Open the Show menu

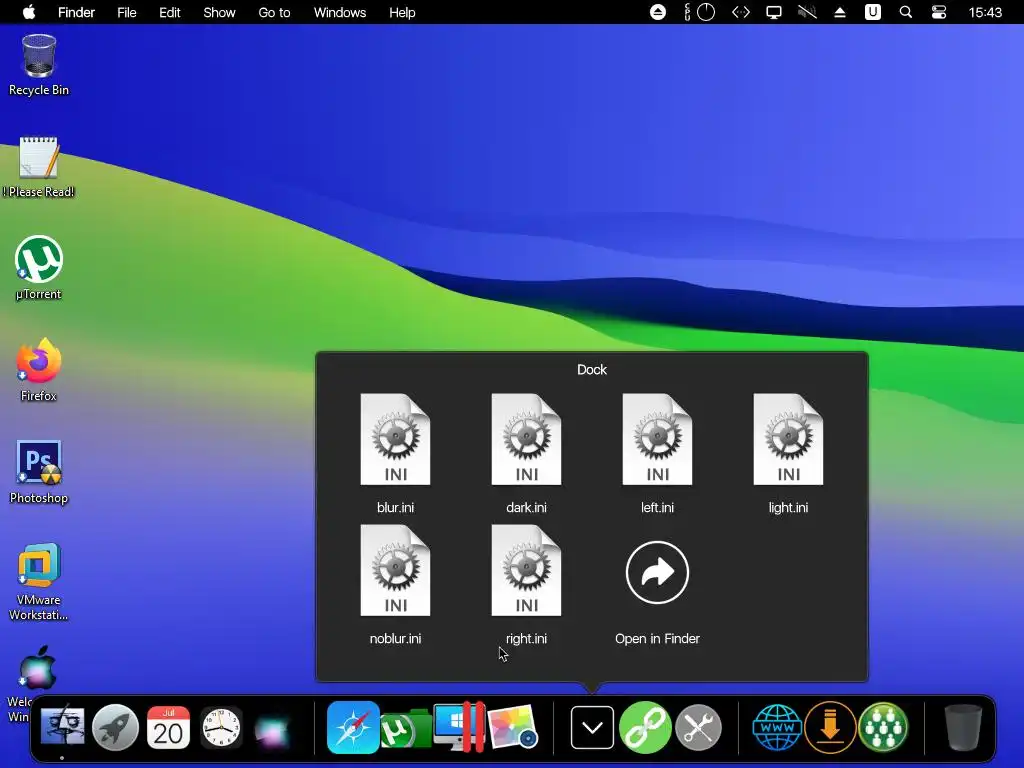(x=219, y=12)
